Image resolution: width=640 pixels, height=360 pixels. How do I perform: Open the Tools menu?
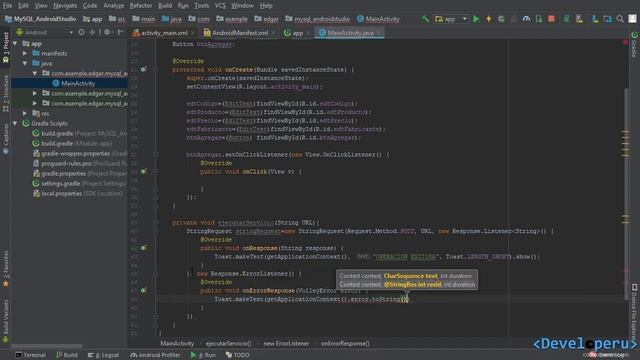(202, 6)
